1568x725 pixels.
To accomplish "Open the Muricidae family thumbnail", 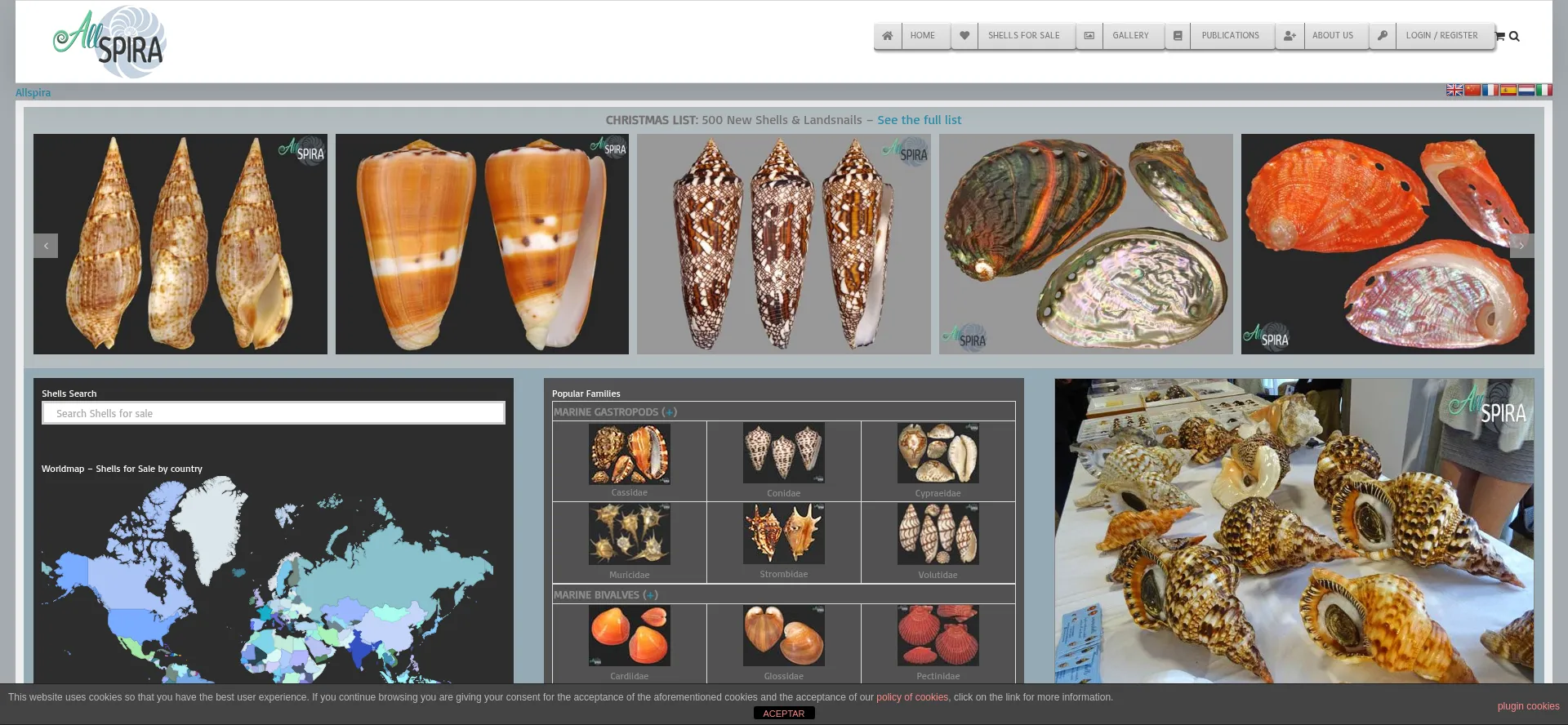I will pyautogui.click(x=630, y=534).
